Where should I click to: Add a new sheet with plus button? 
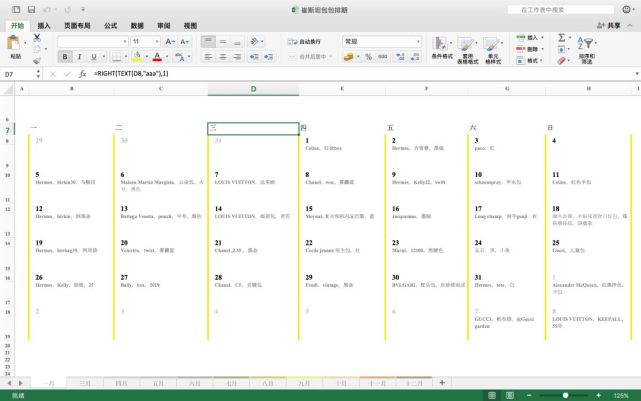coord(442,383)
